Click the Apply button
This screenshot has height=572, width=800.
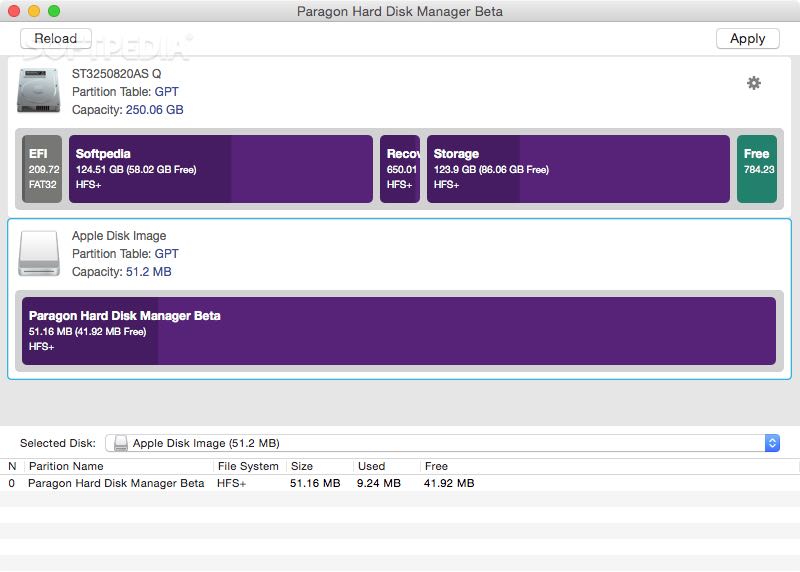[747, 38]
